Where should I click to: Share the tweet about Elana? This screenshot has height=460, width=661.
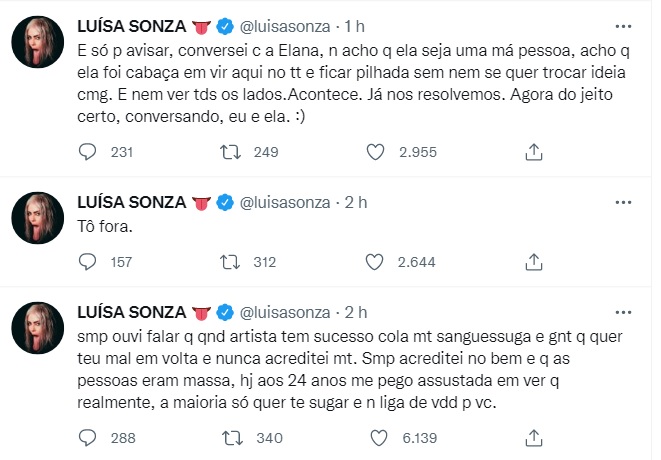click(534, 151)
